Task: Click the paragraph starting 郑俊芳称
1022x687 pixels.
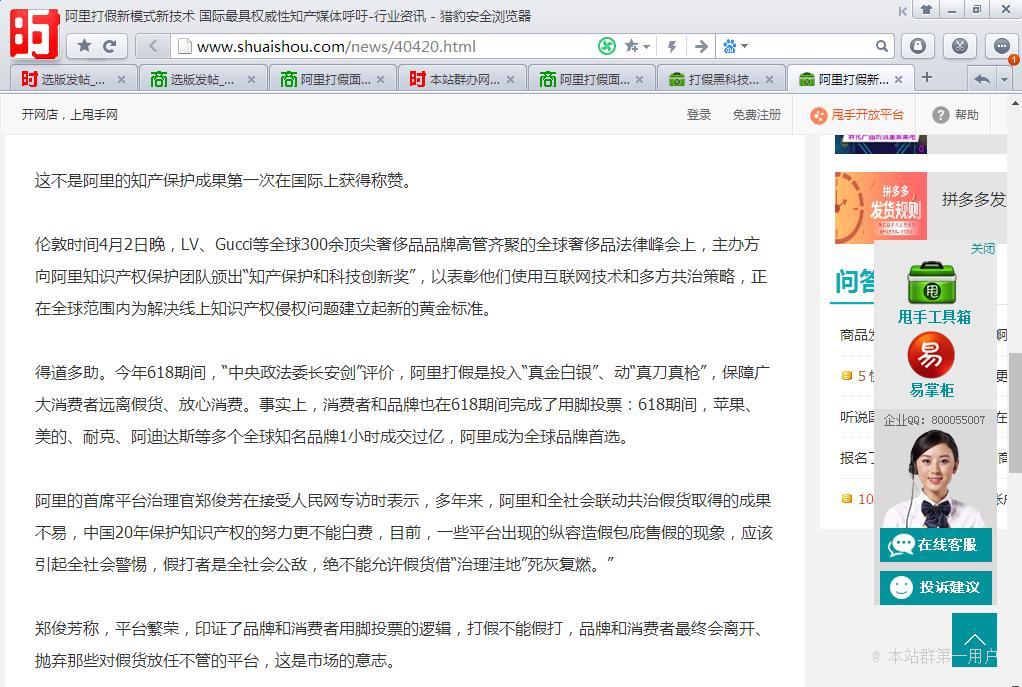Action: 399,645
